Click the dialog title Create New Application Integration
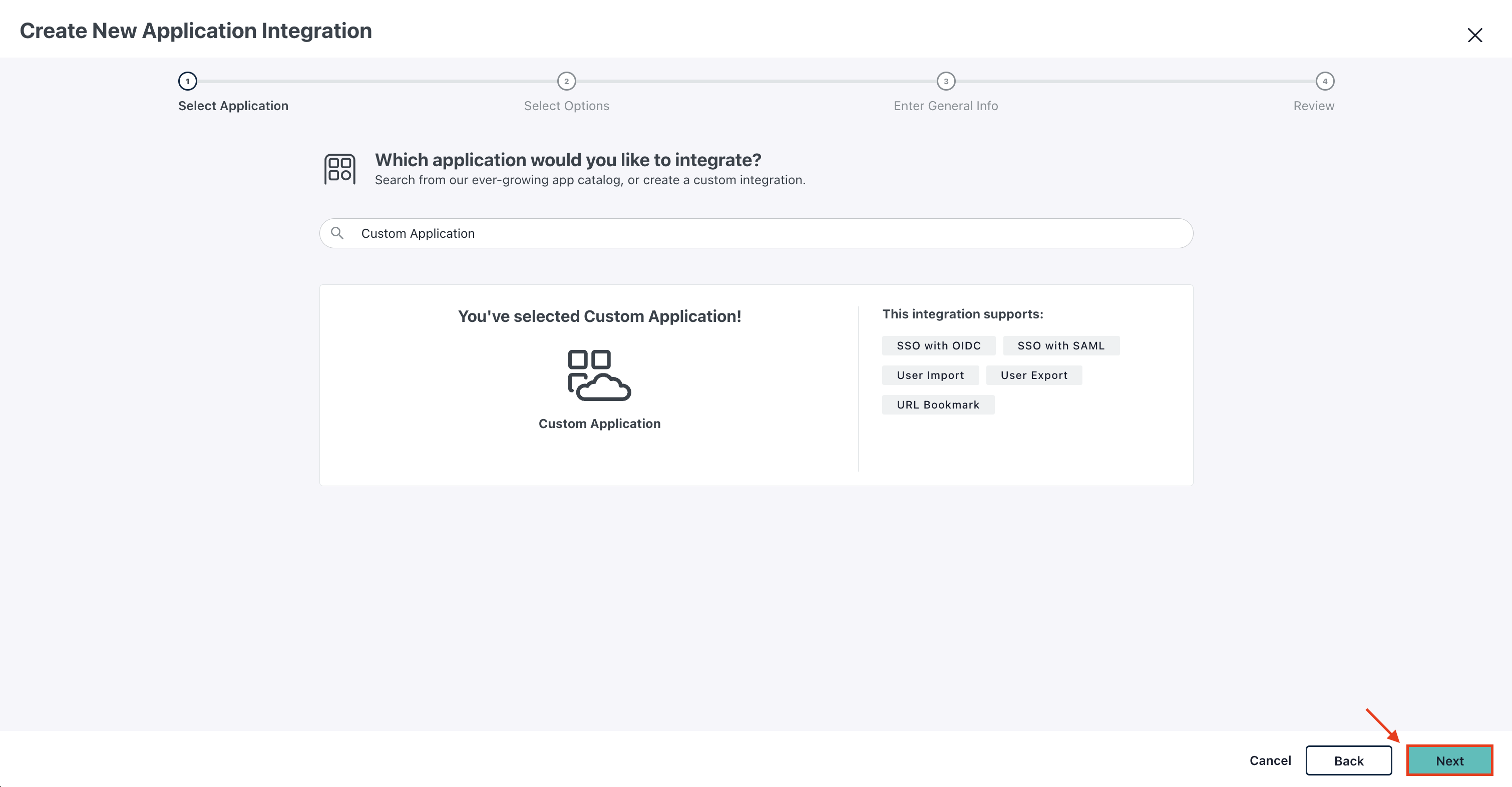 point(195,31)
